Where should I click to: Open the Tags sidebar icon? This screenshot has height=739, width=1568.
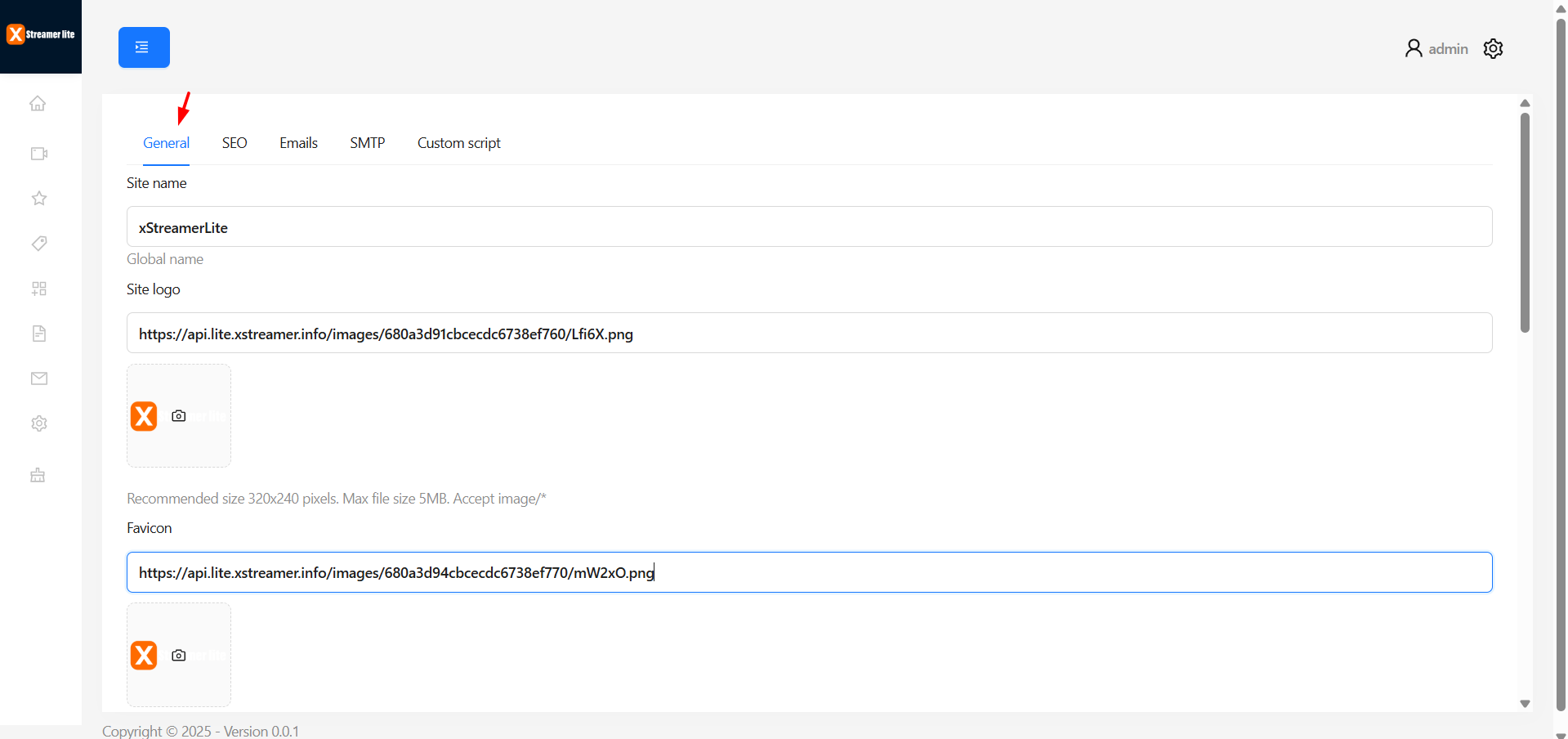(x=38, y=244)
